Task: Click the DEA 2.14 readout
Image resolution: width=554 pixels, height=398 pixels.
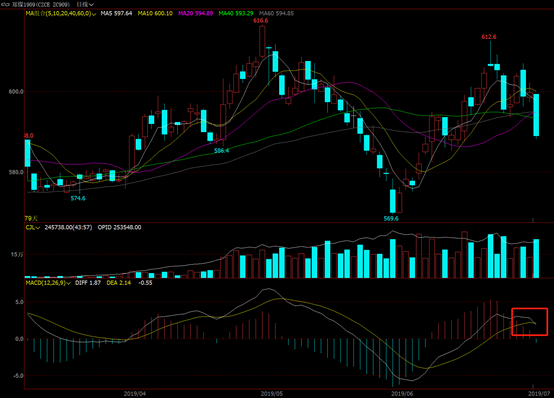Action: (119, 283)
